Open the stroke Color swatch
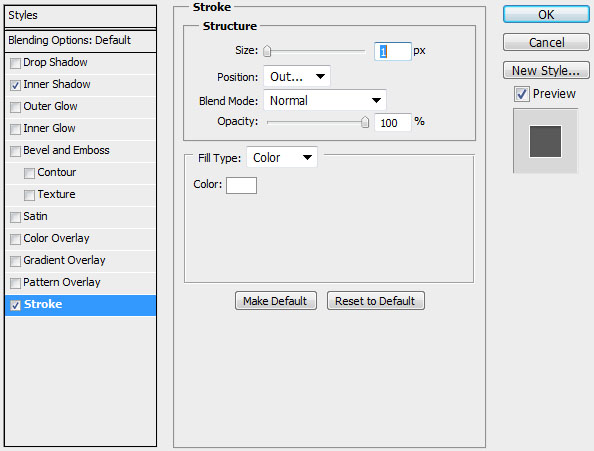The height and width of the screenshot is (451, 594). coord(241,186)
